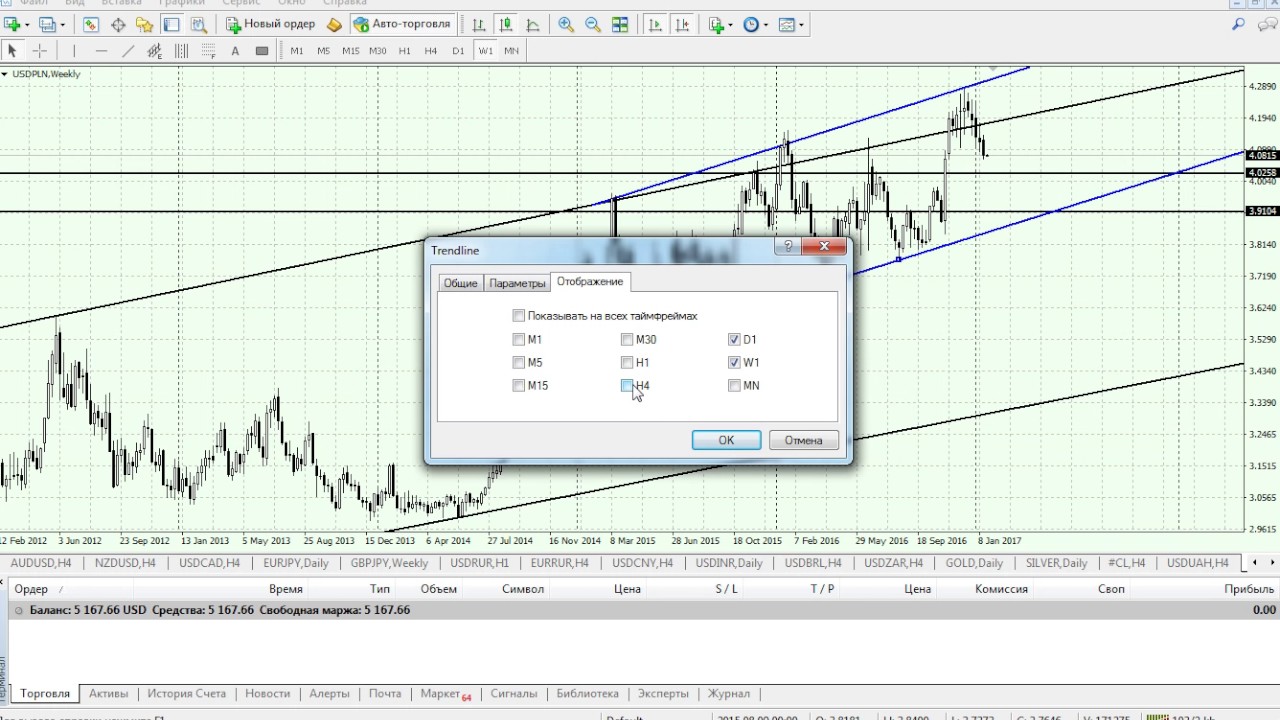This screenshot has width=1280, height=720.
Task: Open Trendline dialog help question button
Action: click(788, 246)
